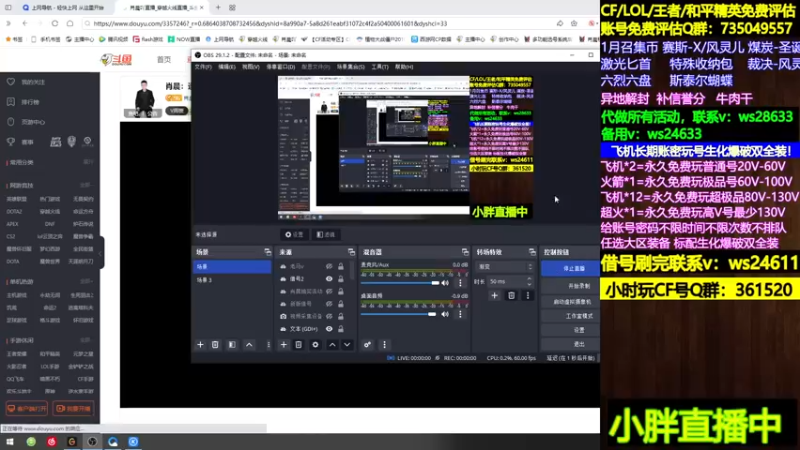Screen dimensions: 800x450
Task: Move the selected scene up
Action: pos(249,345)
